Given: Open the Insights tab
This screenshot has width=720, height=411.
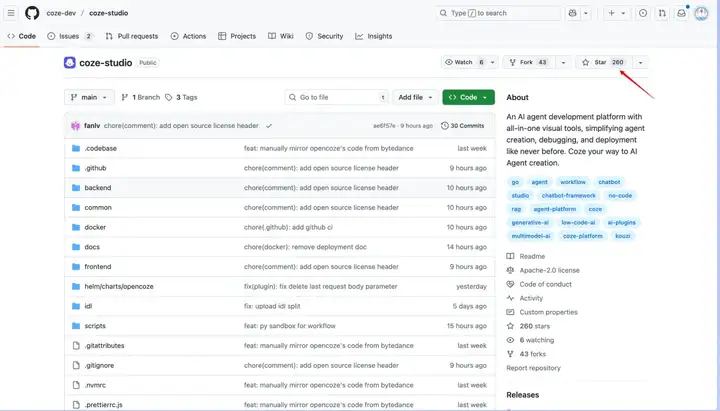Looking at the screenshot, I should click(x=374, y=36).
